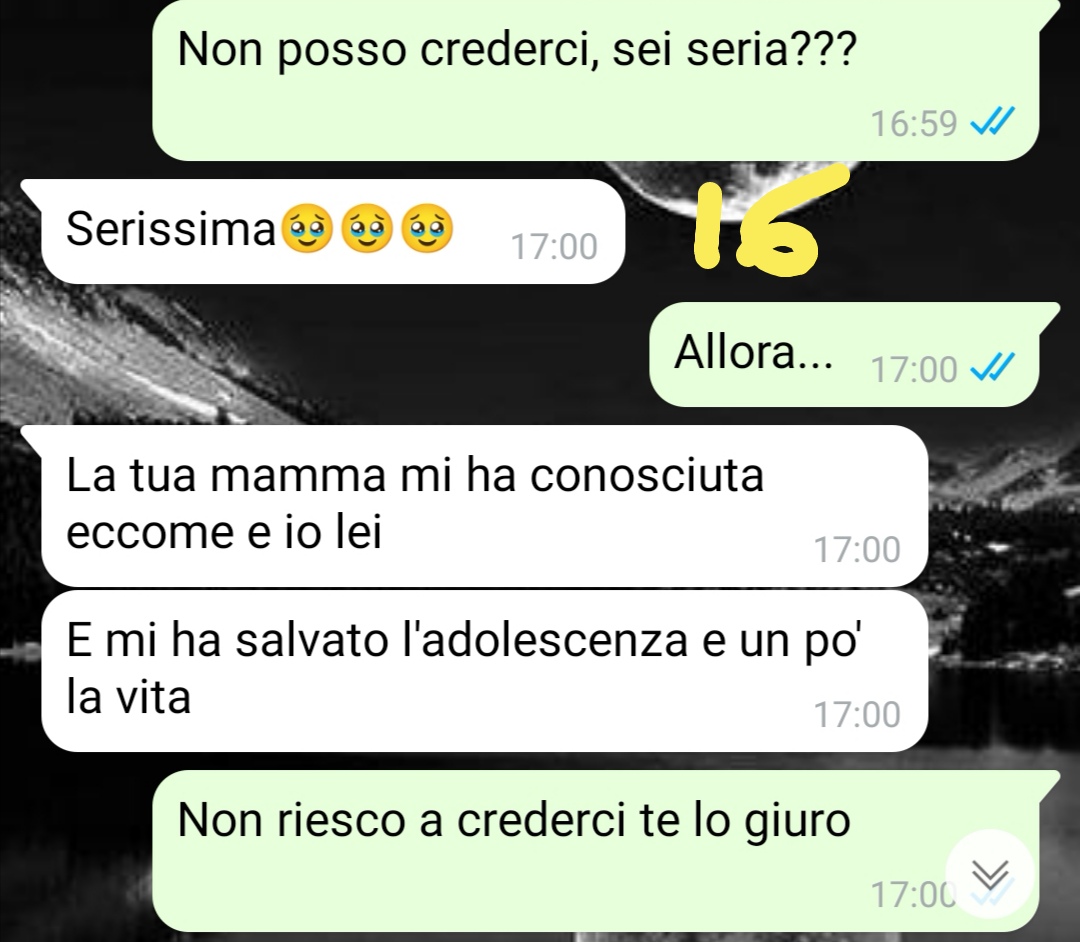Select the 'Non posso crederci, sei seria???' message
The width and height of the screenshot is (1080, 942).
[595, 80]
